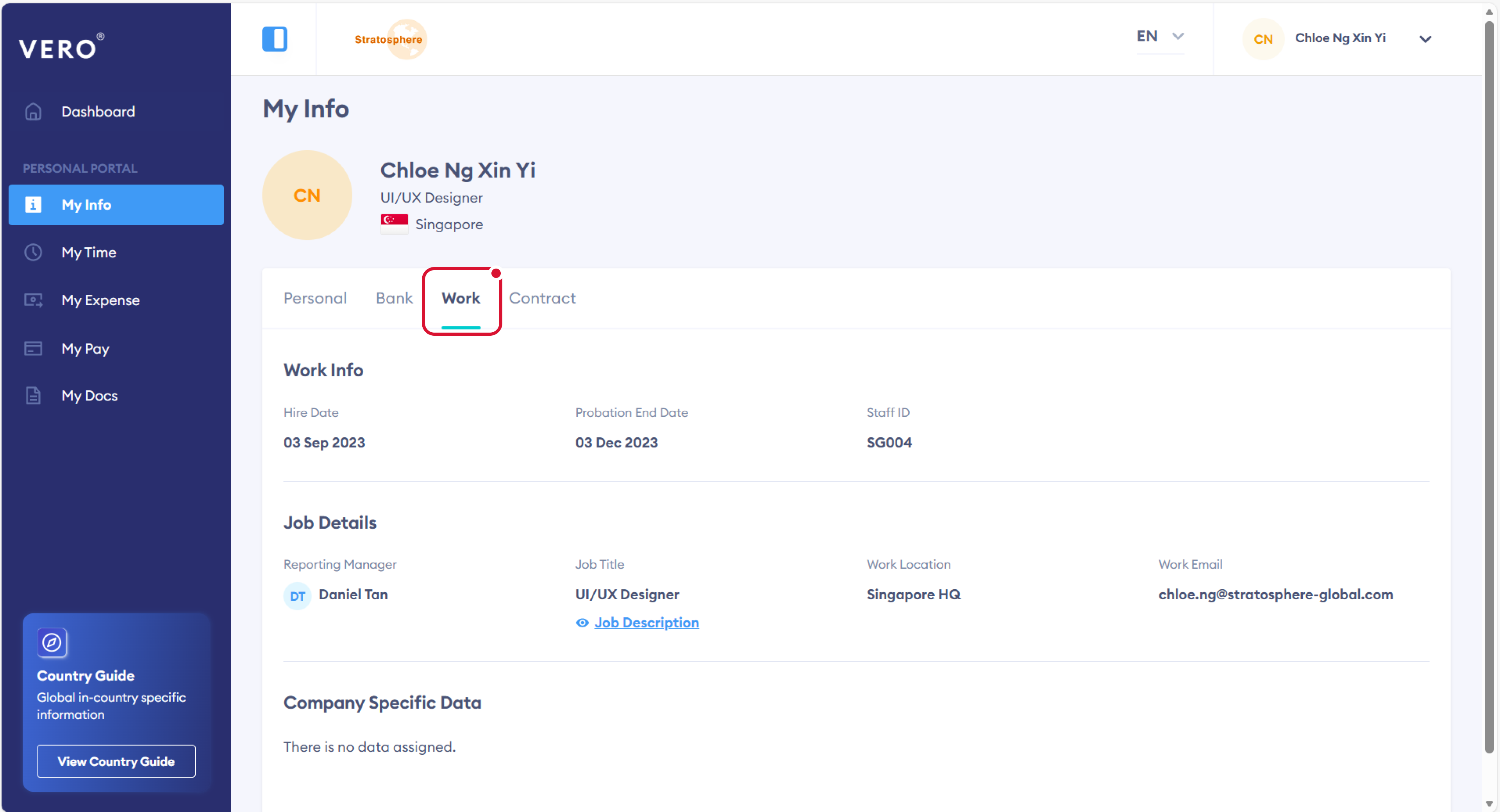
Task: Open the EN language dropdown
Action: pos(1159,37)
